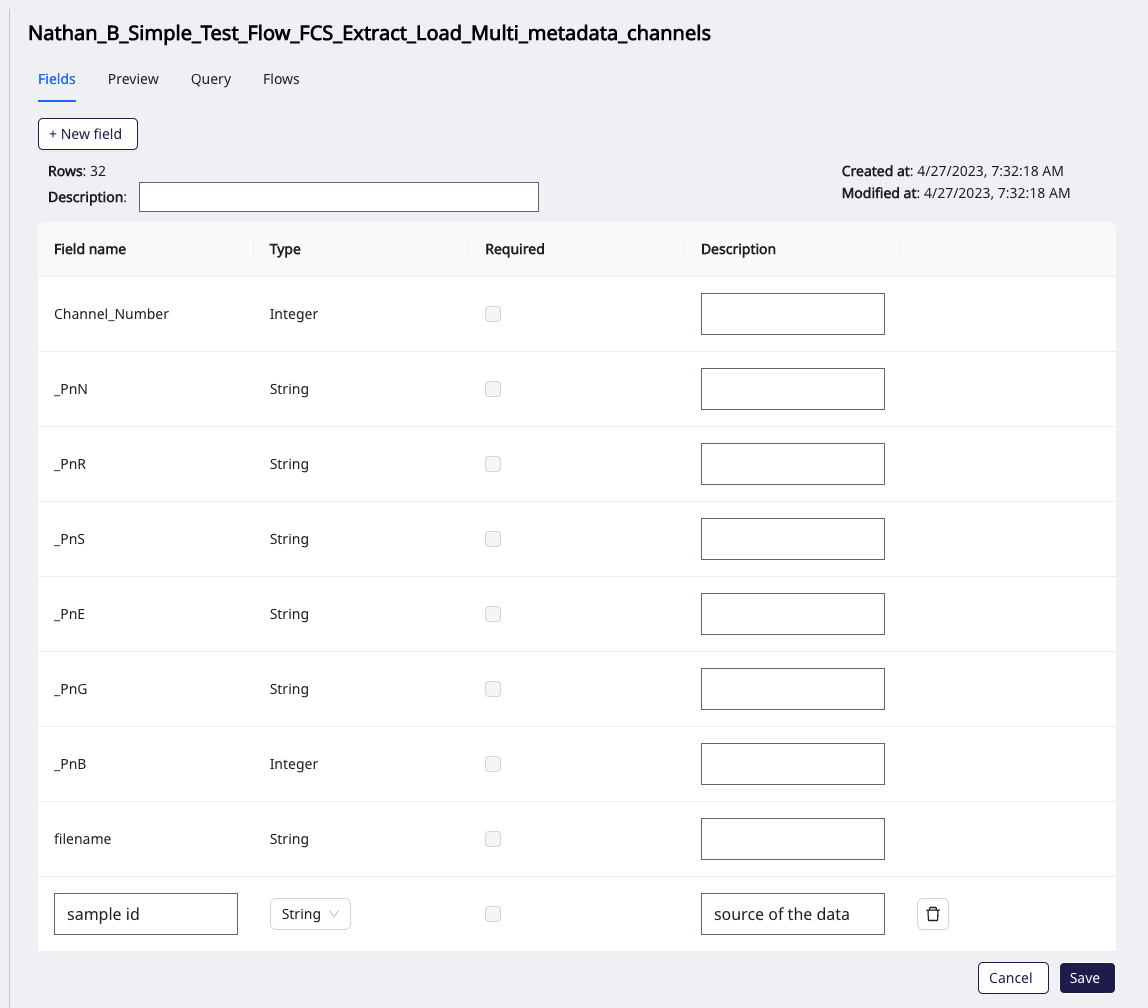The height and width of the screenshot is (1008, 1148).
Task: Select the Channel_Number field name
Action: [x=111, y=314]
